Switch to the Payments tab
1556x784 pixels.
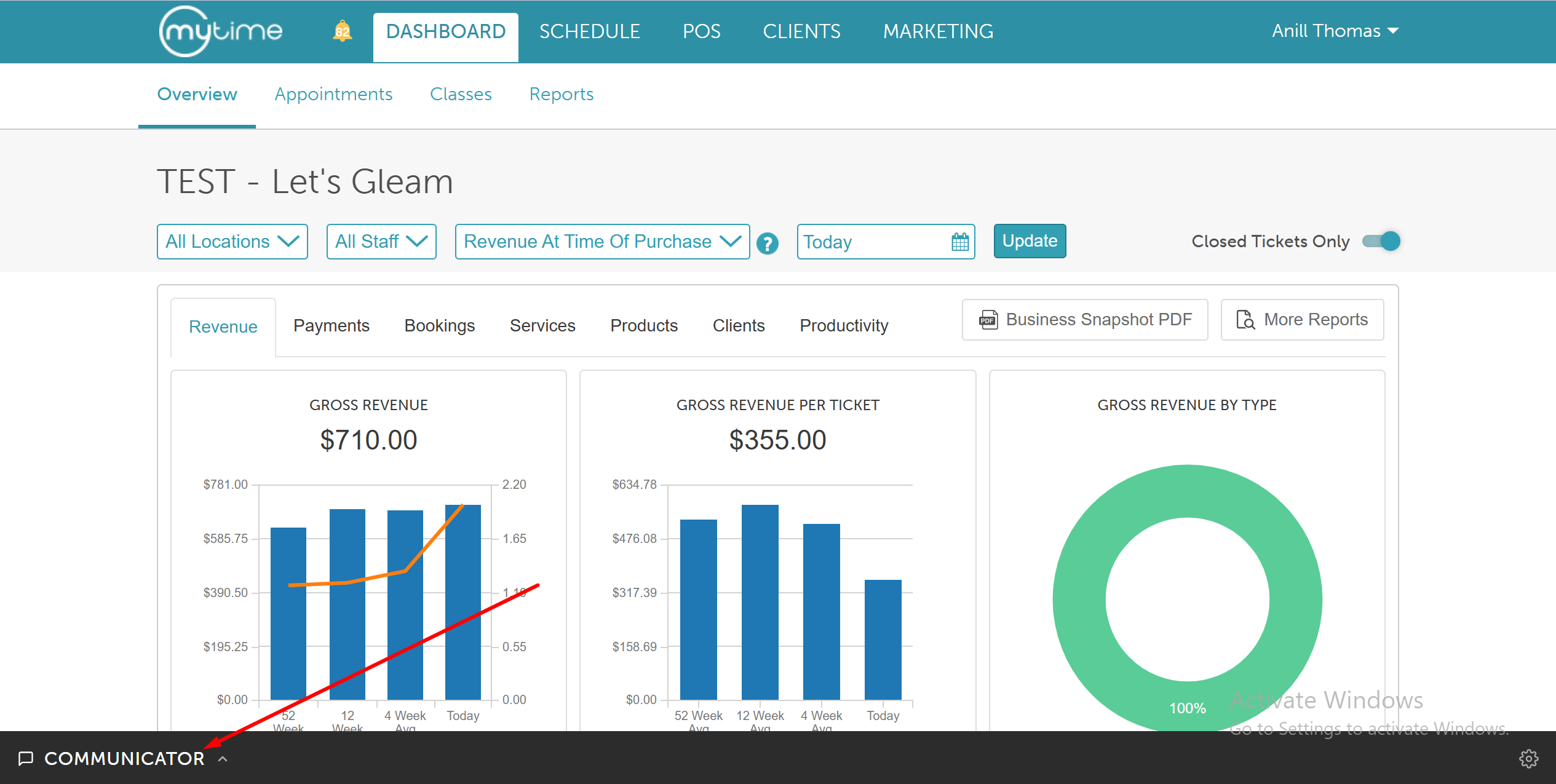point(331,325)
